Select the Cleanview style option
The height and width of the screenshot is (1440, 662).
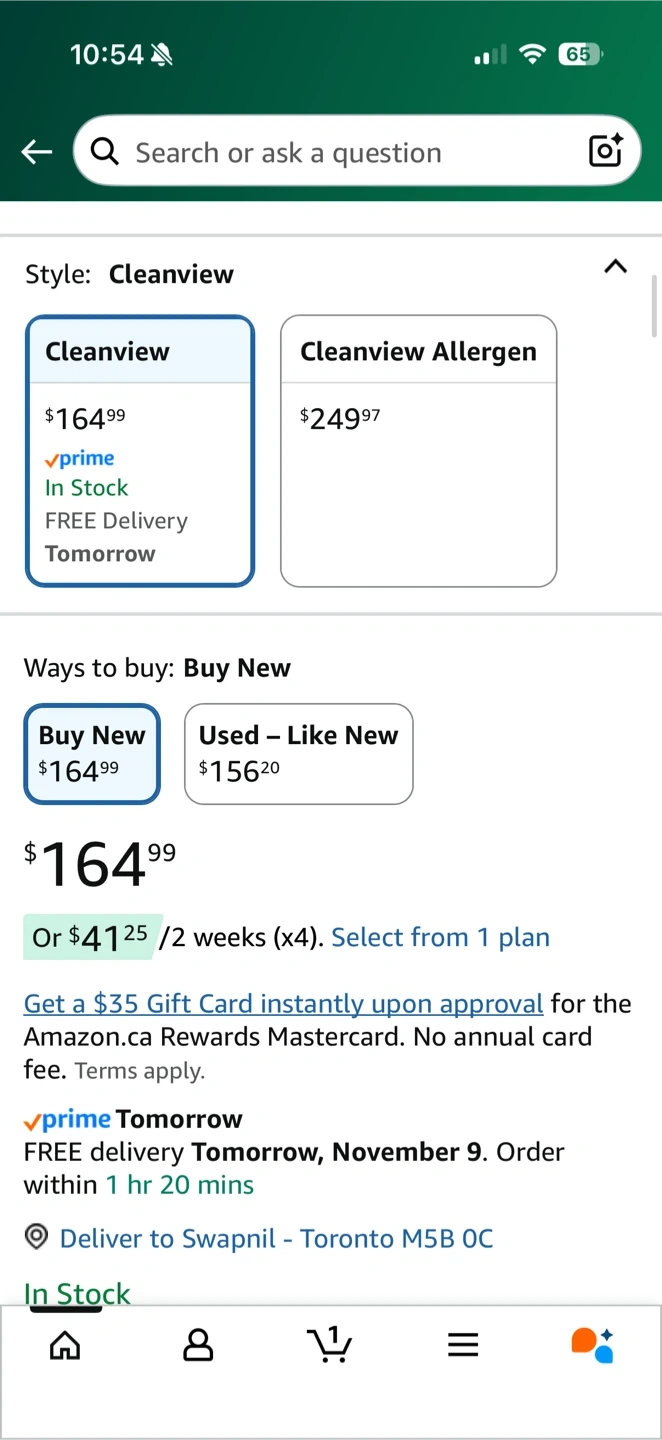pos(140,451)
